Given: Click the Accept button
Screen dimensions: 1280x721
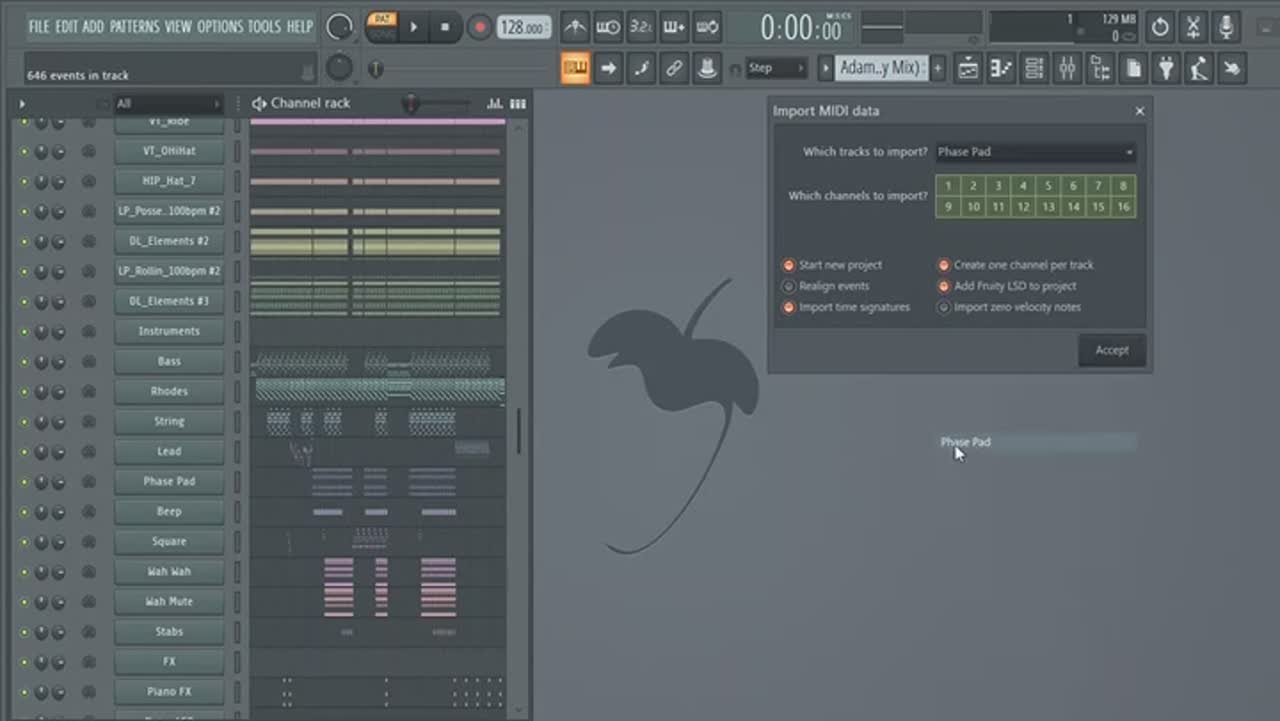Looking at the screenshot, I should [1111, 350].
